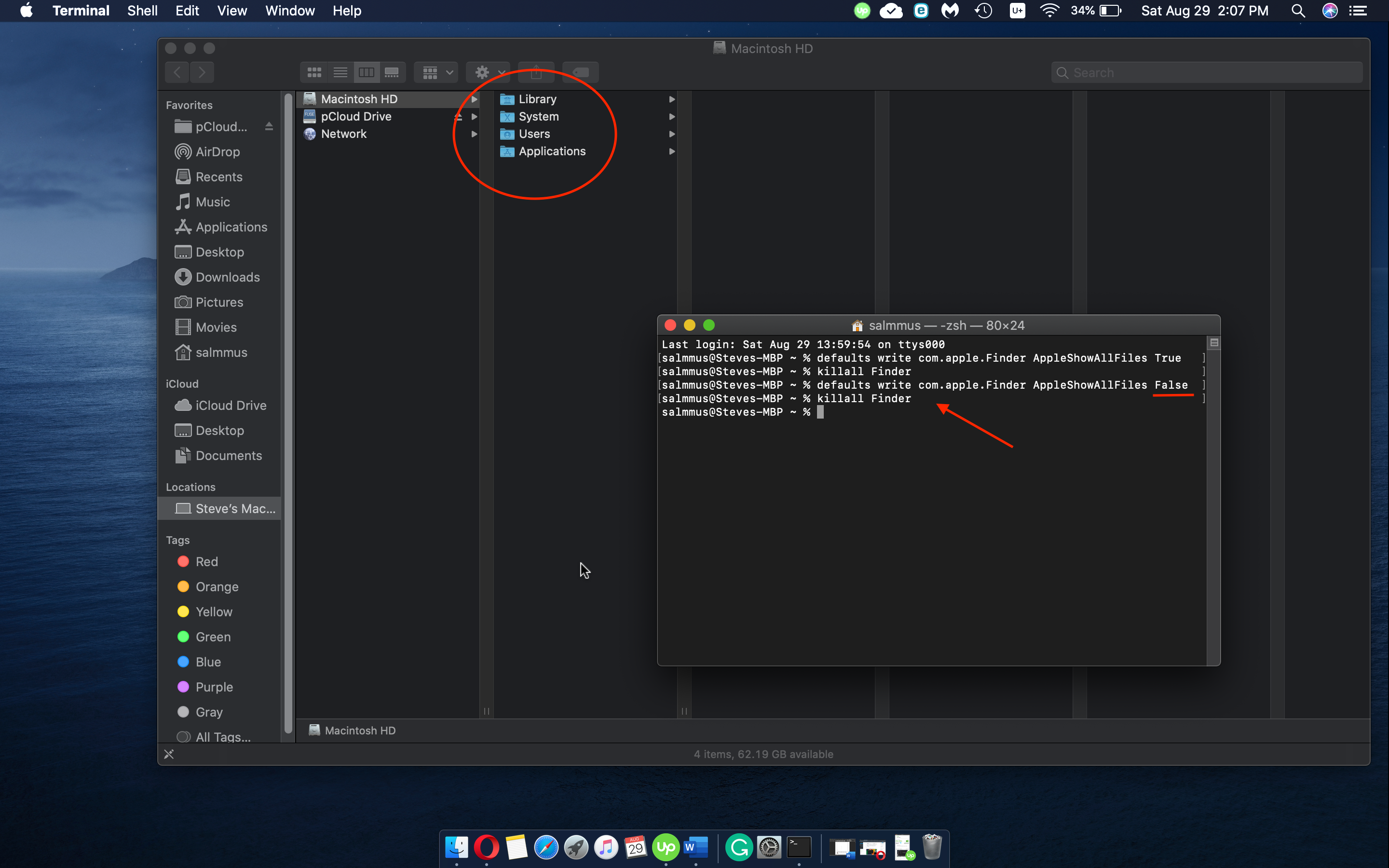1389x868 pixels.
Task: Click the Macintosh HD tree item
Action: tap(360, 98)
